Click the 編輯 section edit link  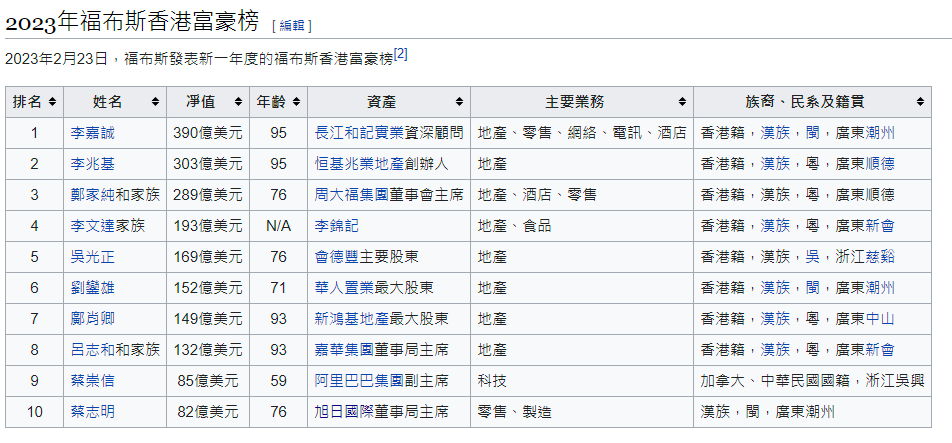pos(292,25)
